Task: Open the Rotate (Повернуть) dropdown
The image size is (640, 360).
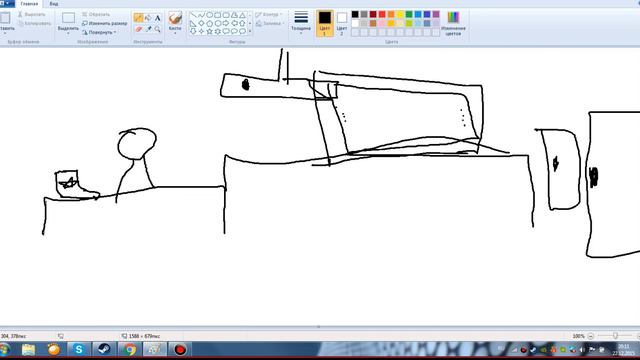Action: pos(100,32)
